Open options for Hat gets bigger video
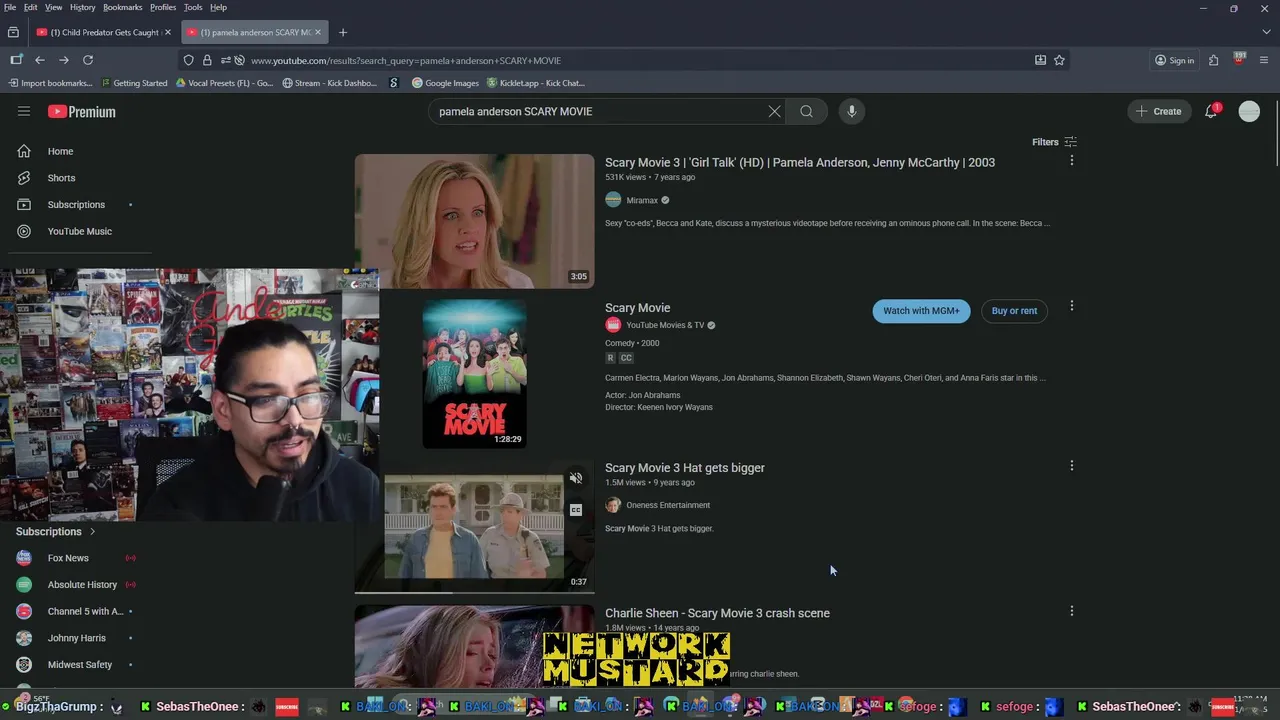 click(x=1072, y=466)
